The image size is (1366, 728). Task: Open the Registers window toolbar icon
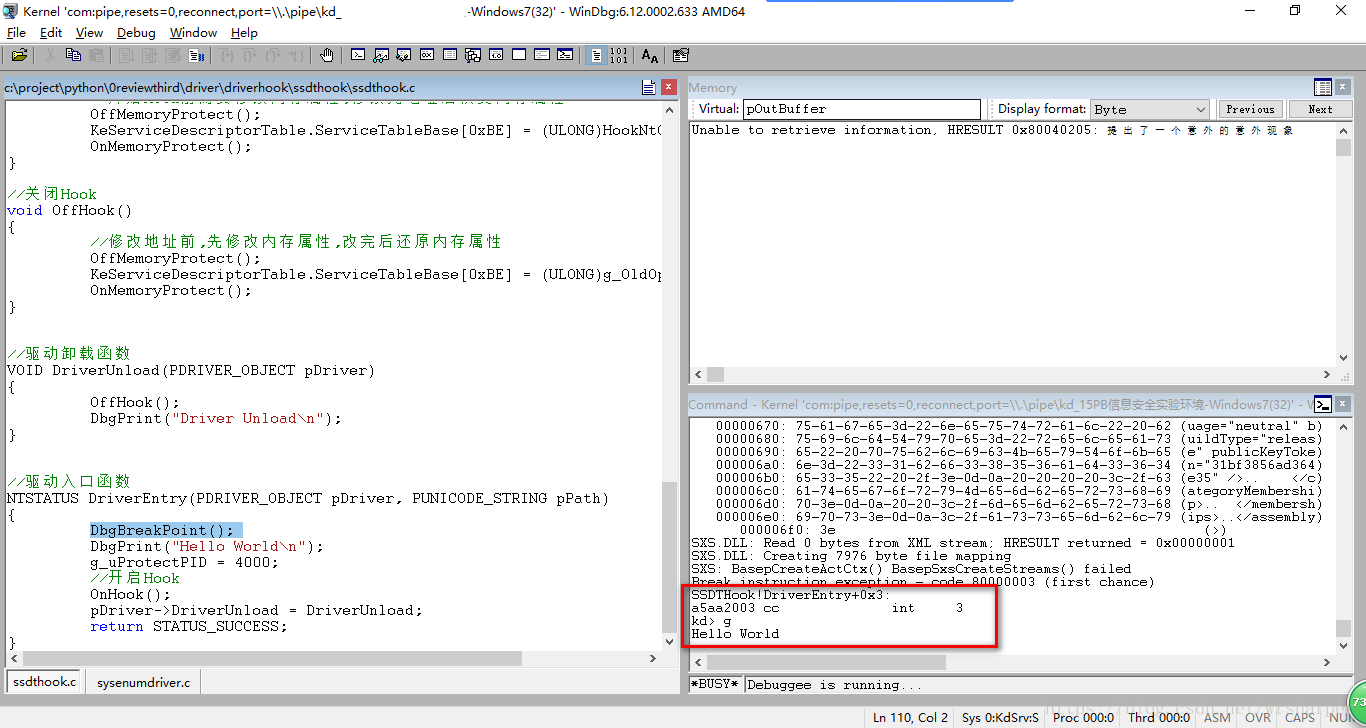[x=427, y=55]
